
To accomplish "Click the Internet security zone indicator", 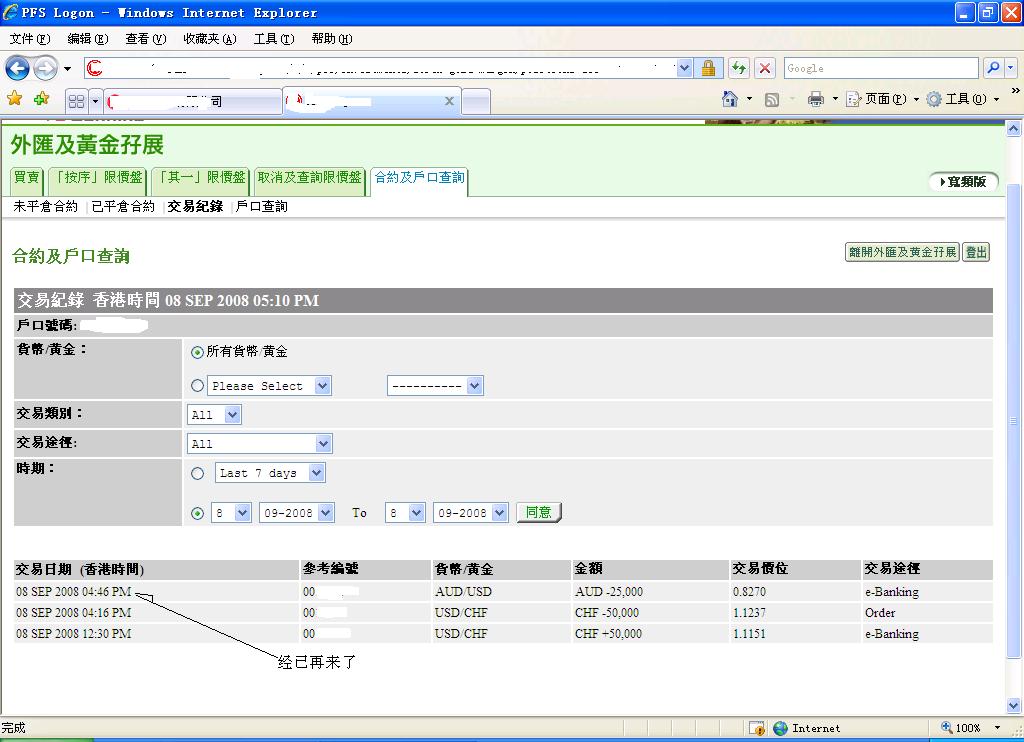I will [807, 728].
